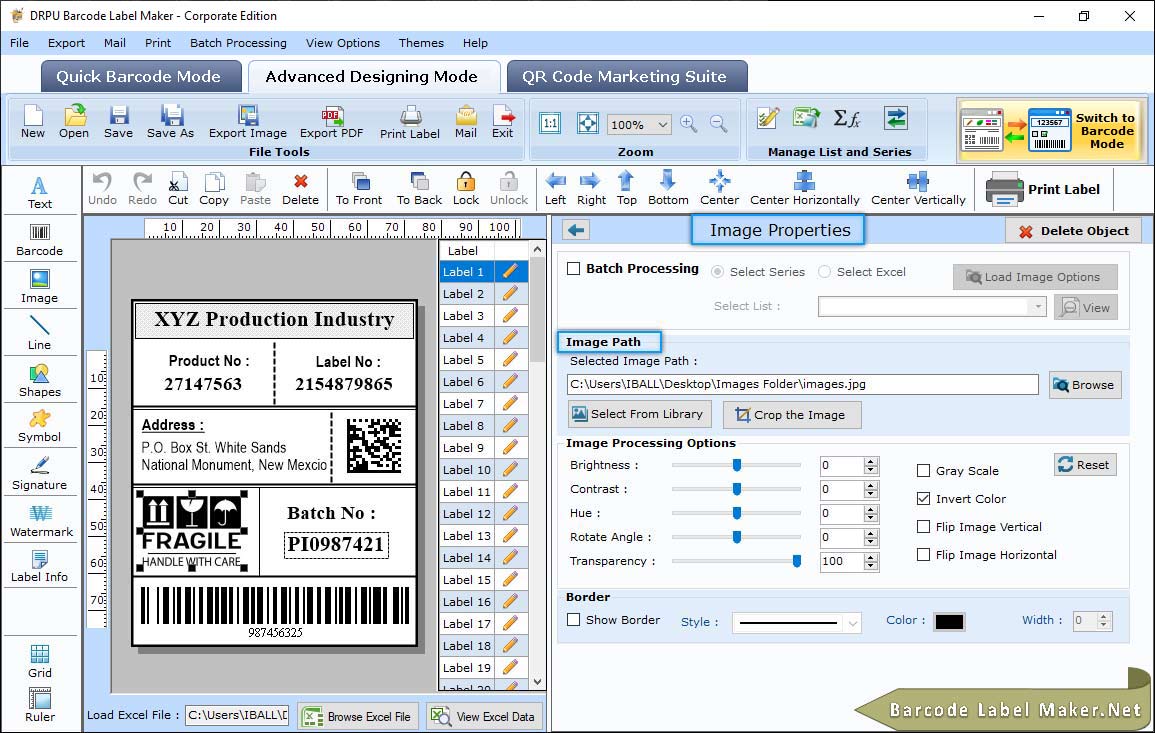Uncheck the Invert Color checkbox

coord(923,499)
